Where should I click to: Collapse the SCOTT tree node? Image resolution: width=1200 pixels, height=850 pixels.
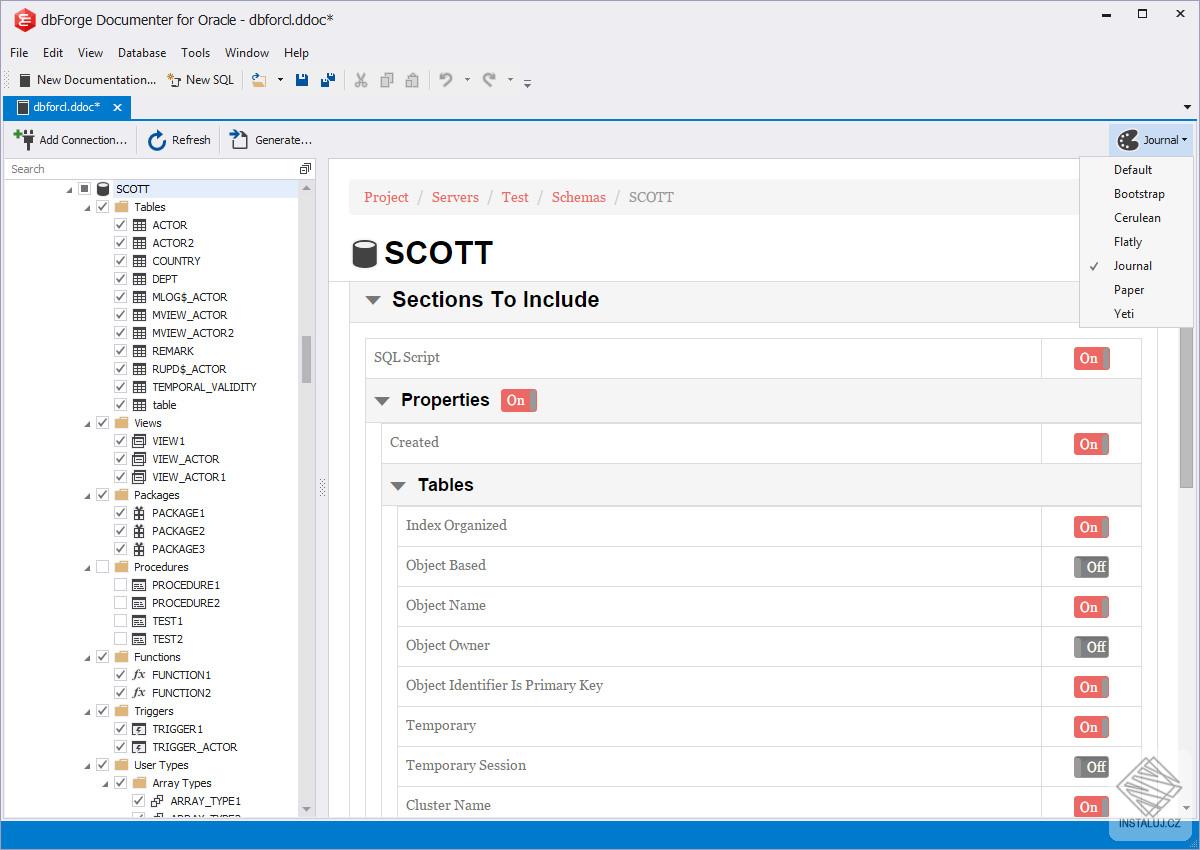70,189
